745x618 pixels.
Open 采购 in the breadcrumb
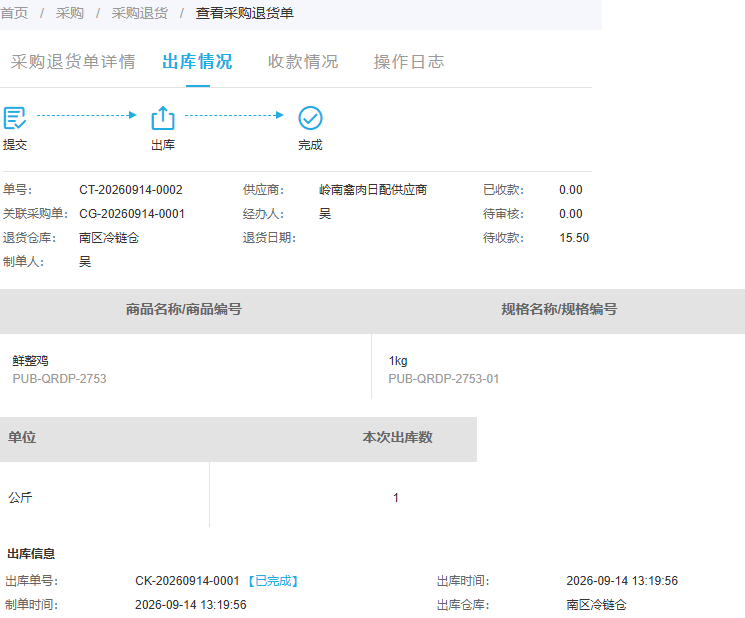[69, 13]
